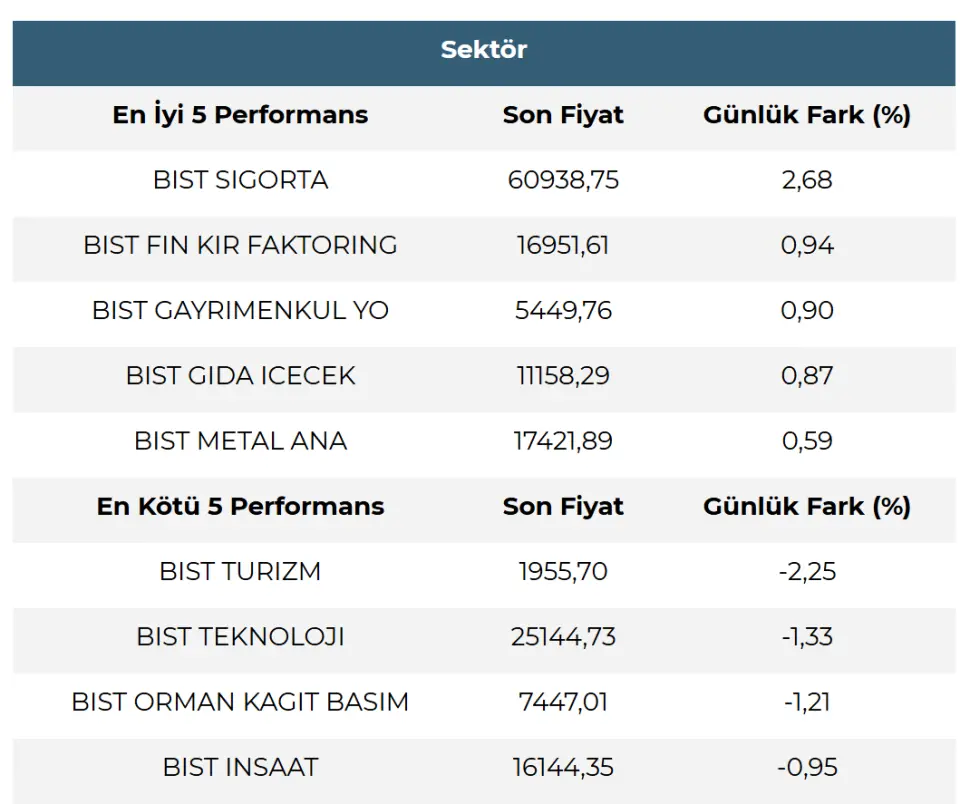Open the BIST FIN KIR FAKTORING entry
Image resolution: width=960 pixels, height=804 pixels.
tap(240, 245)
